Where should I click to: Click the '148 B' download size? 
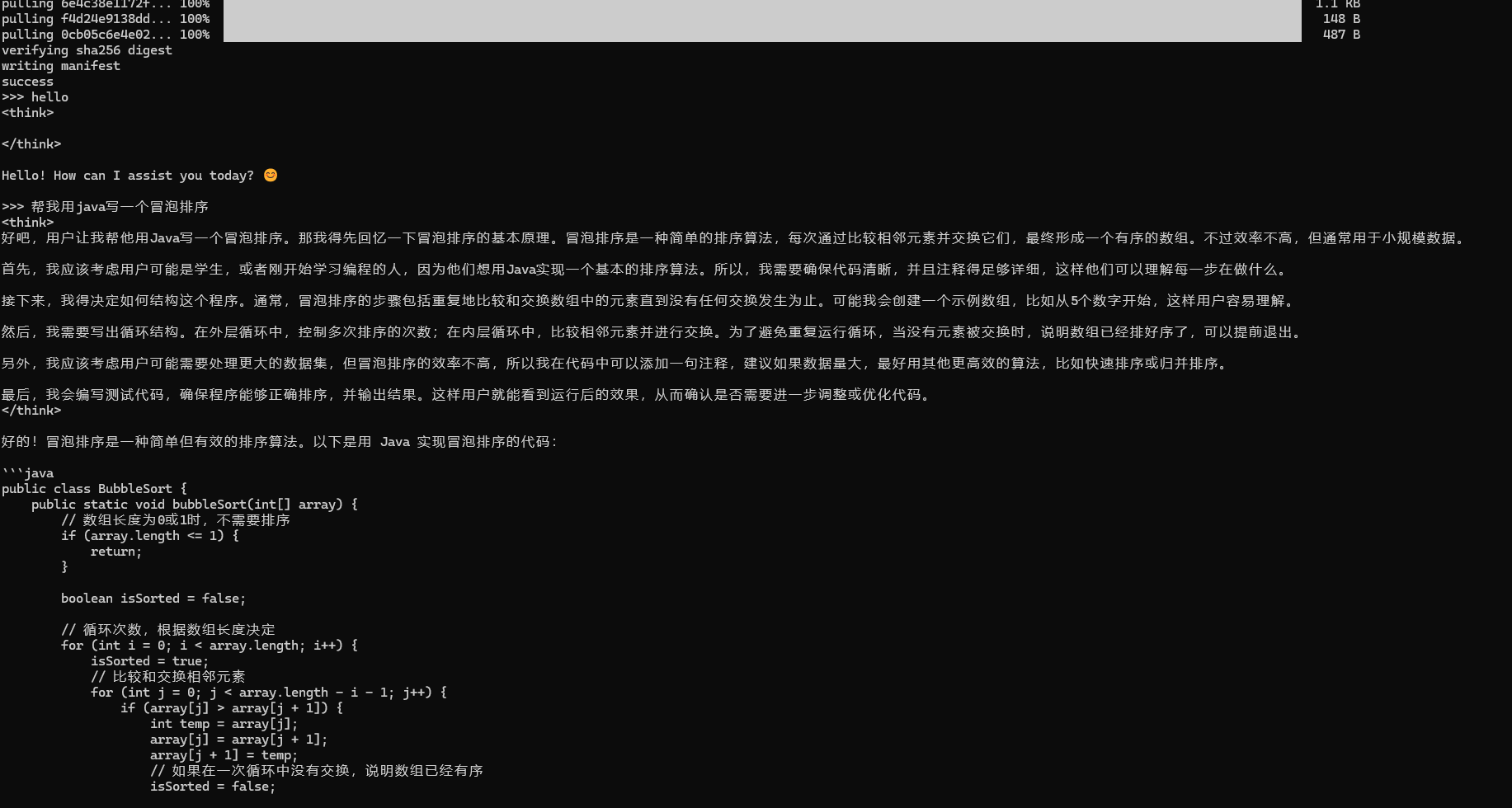point(1341,19)
